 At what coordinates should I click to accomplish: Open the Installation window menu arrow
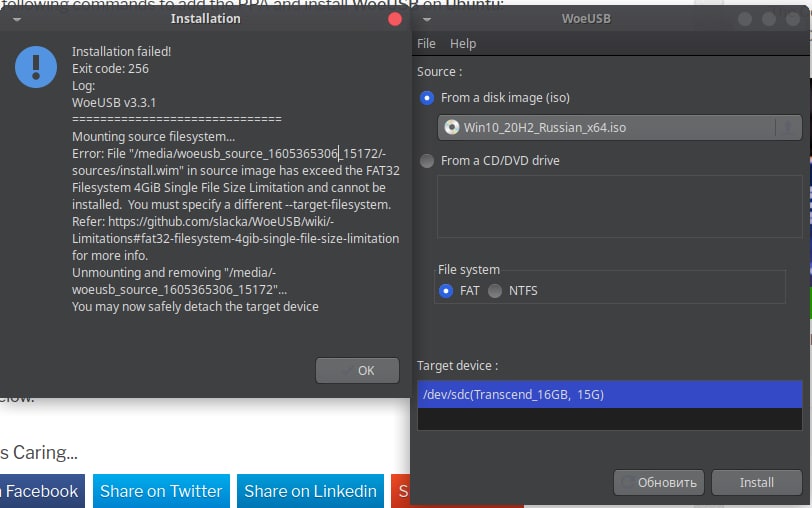17,19
